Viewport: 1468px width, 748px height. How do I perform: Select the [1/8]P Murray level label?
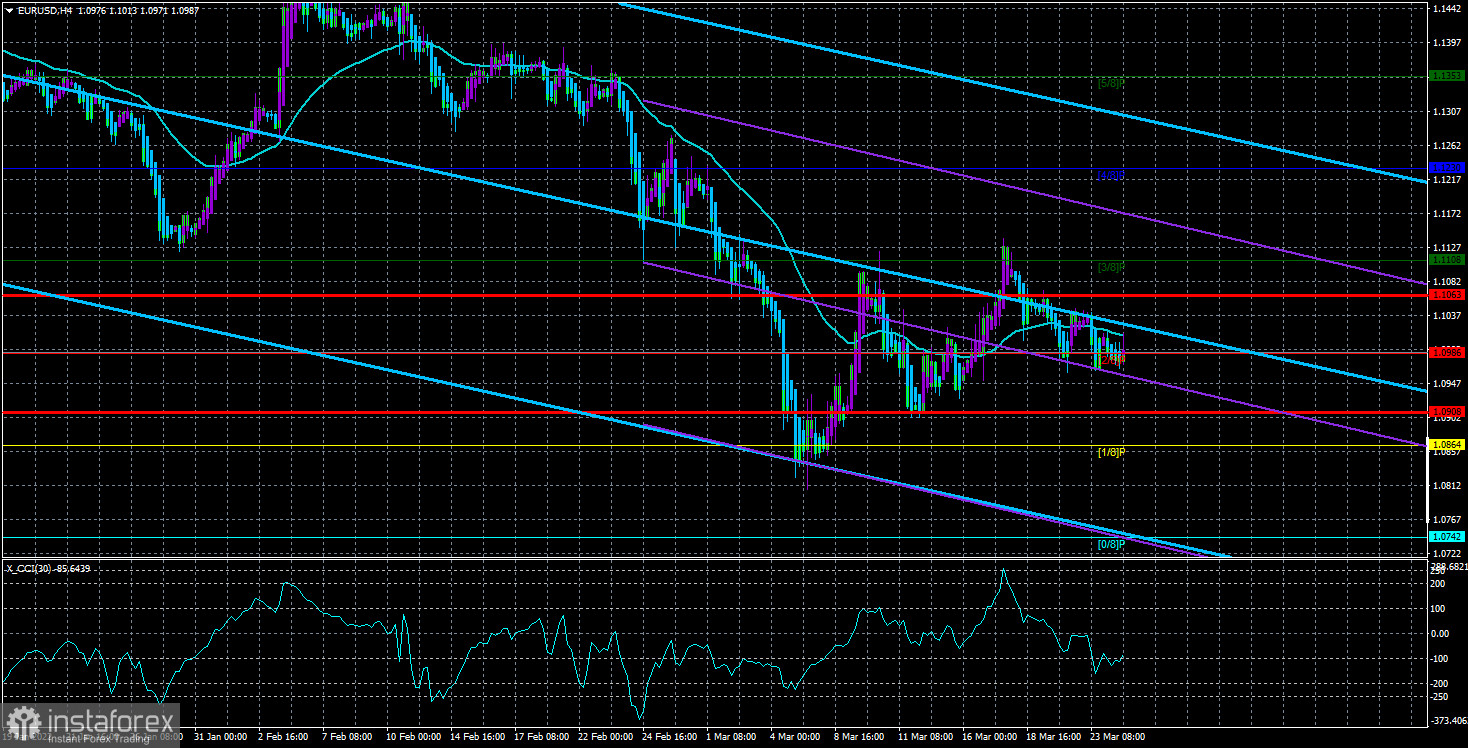click(1112, 452)
